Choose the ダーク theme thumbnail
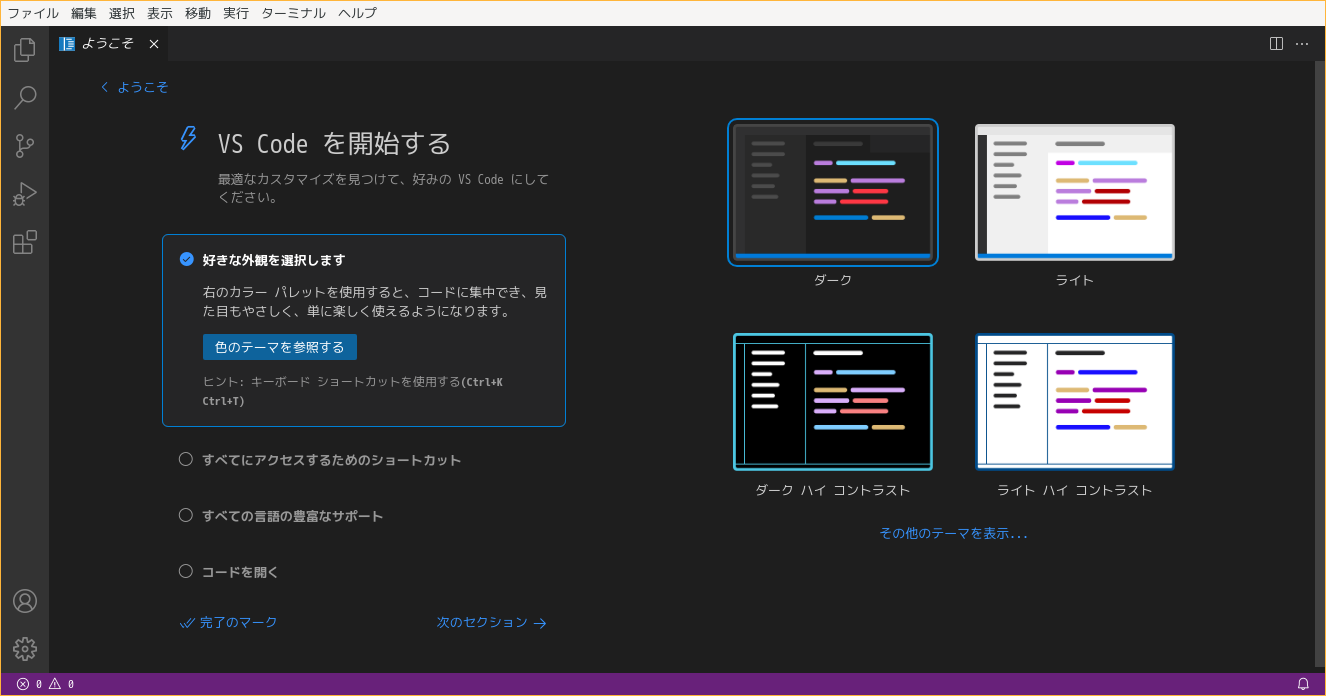 pyautogui.click(x=833, y=192)
